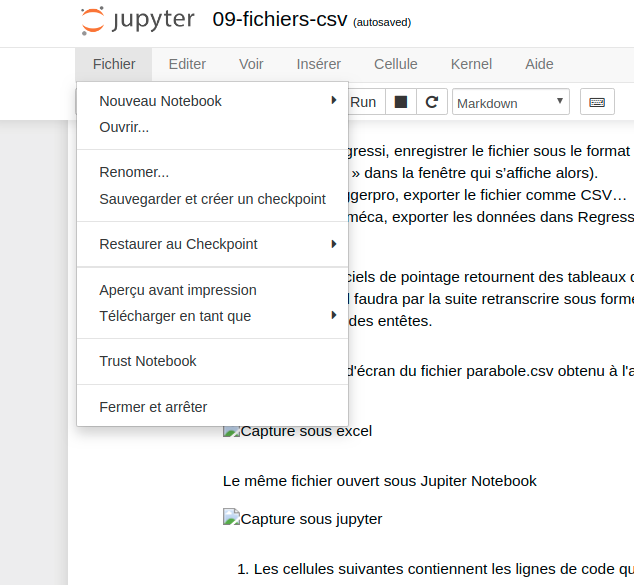Open the Aide menu

pos(539,64)
